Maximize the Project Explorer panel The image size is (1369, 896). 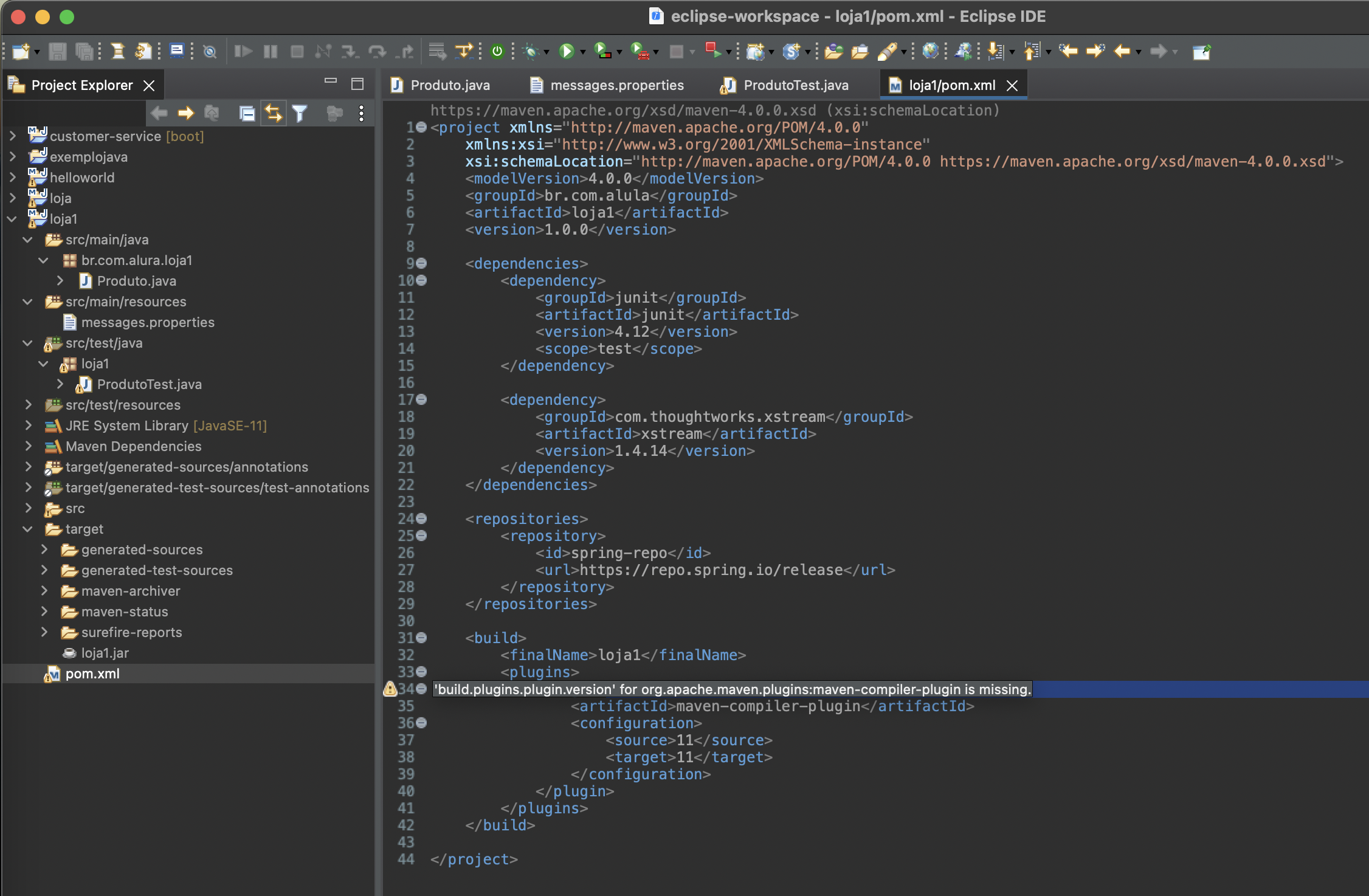click(x=357, y=84)
